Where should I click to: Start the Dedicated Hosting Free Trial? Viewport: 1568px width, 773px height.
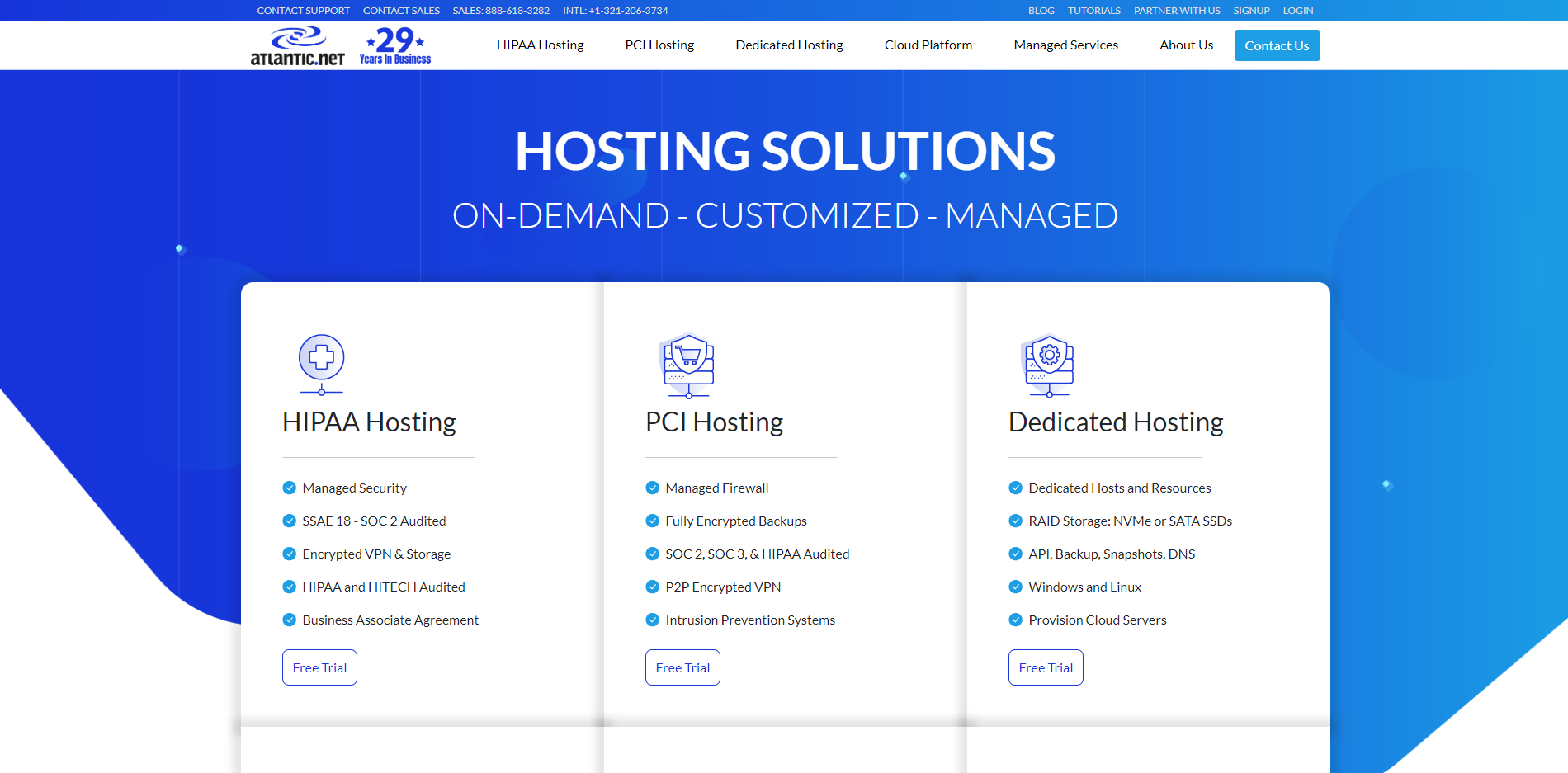[1046, 667]
